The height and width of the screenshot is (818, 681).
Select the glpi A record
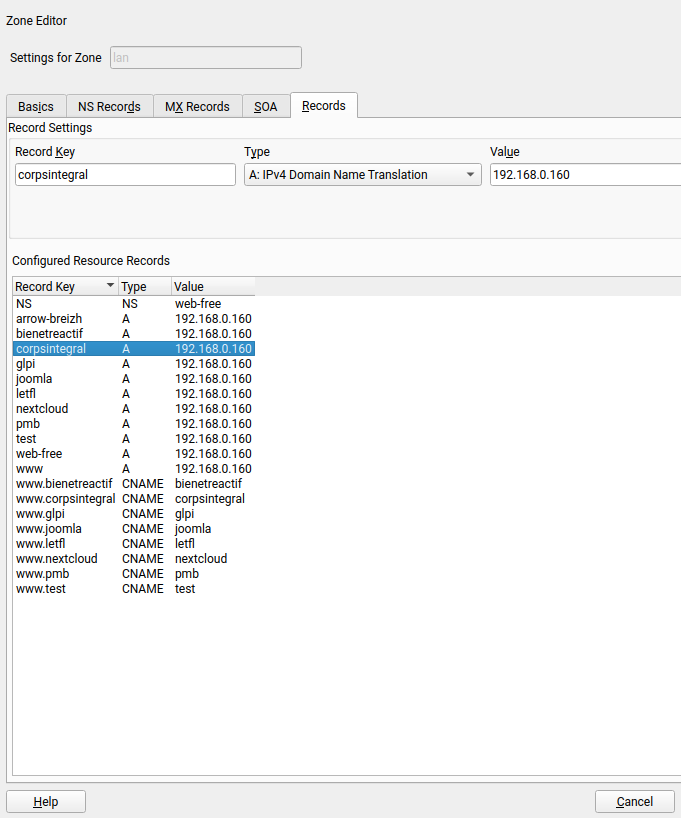coord(134,364)
